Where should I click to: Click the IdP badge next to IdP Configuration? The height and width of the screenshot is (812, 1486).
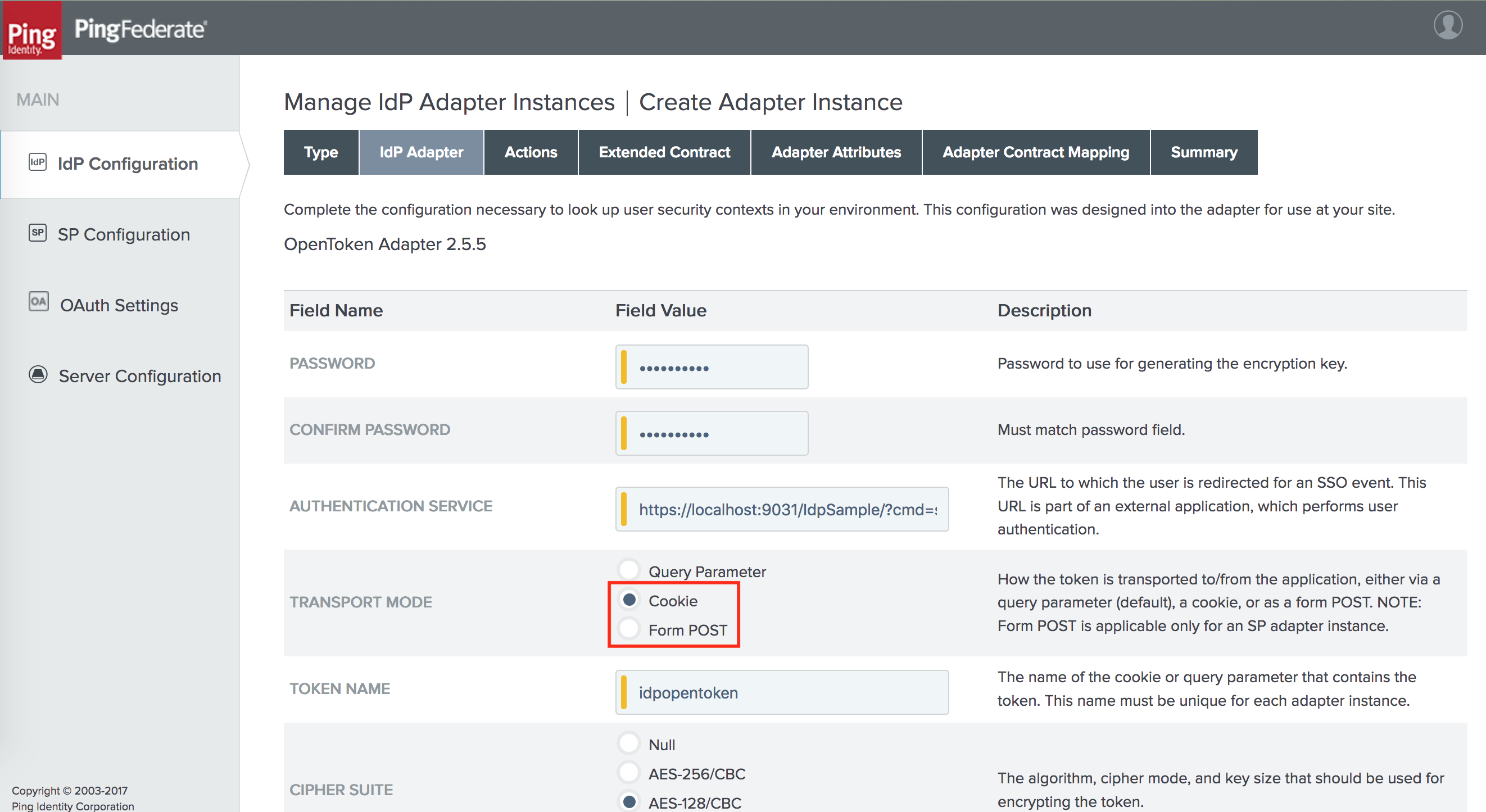pyautogui.click(x=37, y=162)
